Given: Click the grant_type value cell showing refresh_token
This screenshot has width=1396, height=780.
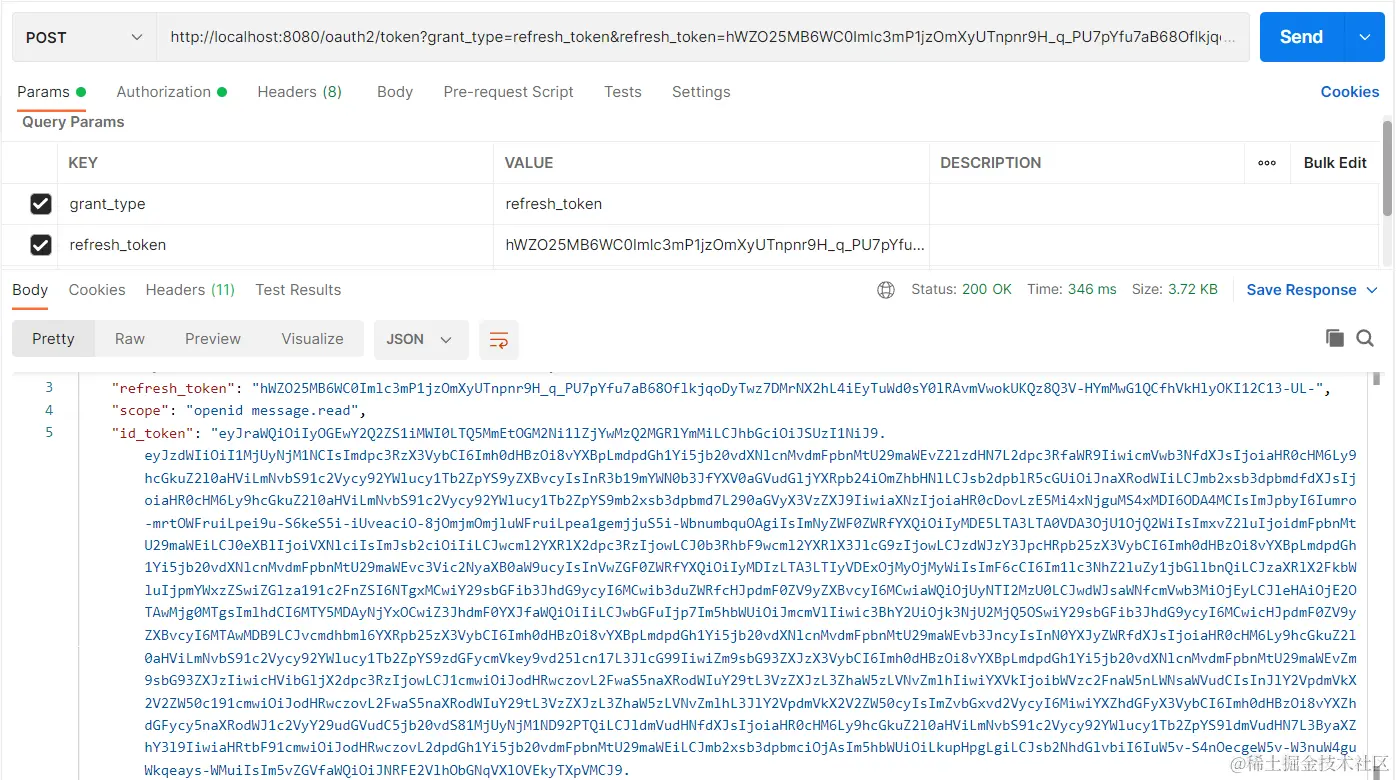Looking at the screenshot, I should tap(711, 204).
